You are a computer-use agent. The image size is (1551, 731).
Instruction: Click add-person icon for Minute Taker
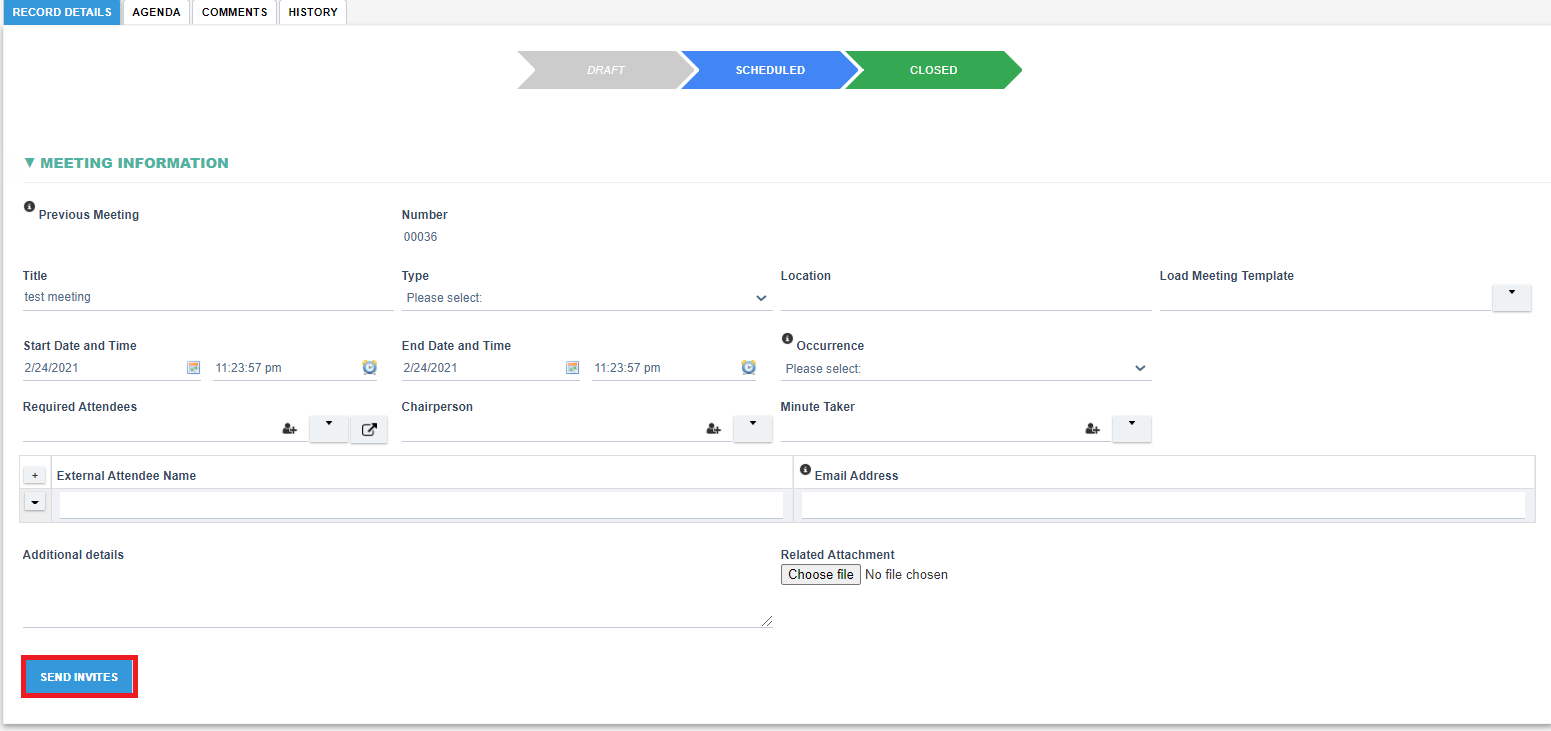pos(1093,429)
